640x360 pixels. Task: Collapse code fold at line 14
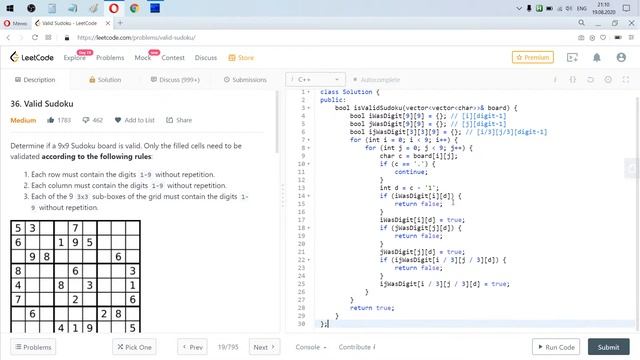pos(309,196)
